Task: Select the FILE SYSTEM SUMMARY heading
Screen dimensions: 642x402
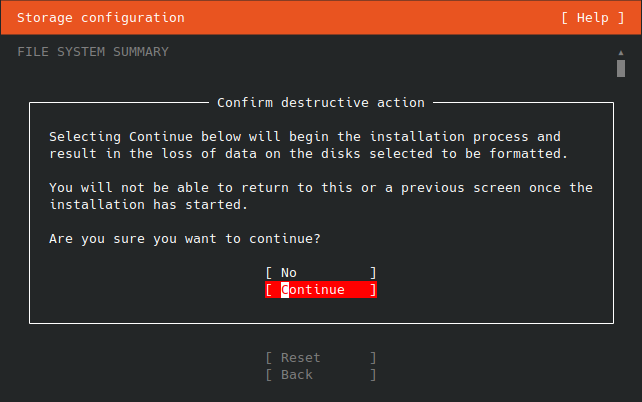Action: tap(93, 52)
